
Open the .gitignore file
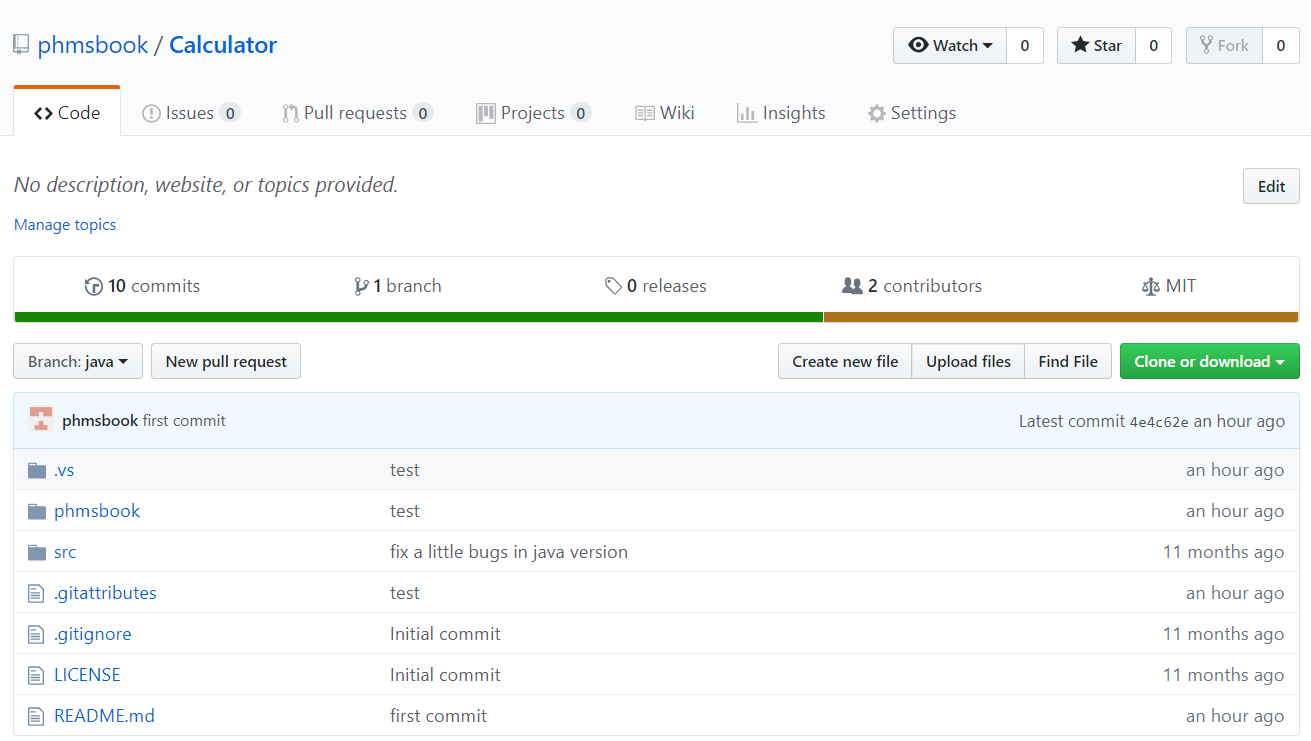[x=93, y=634]
